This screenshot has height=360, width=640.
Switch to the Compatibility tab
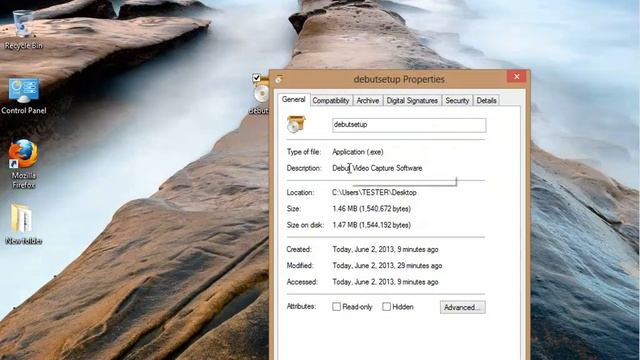coord(331,100)
